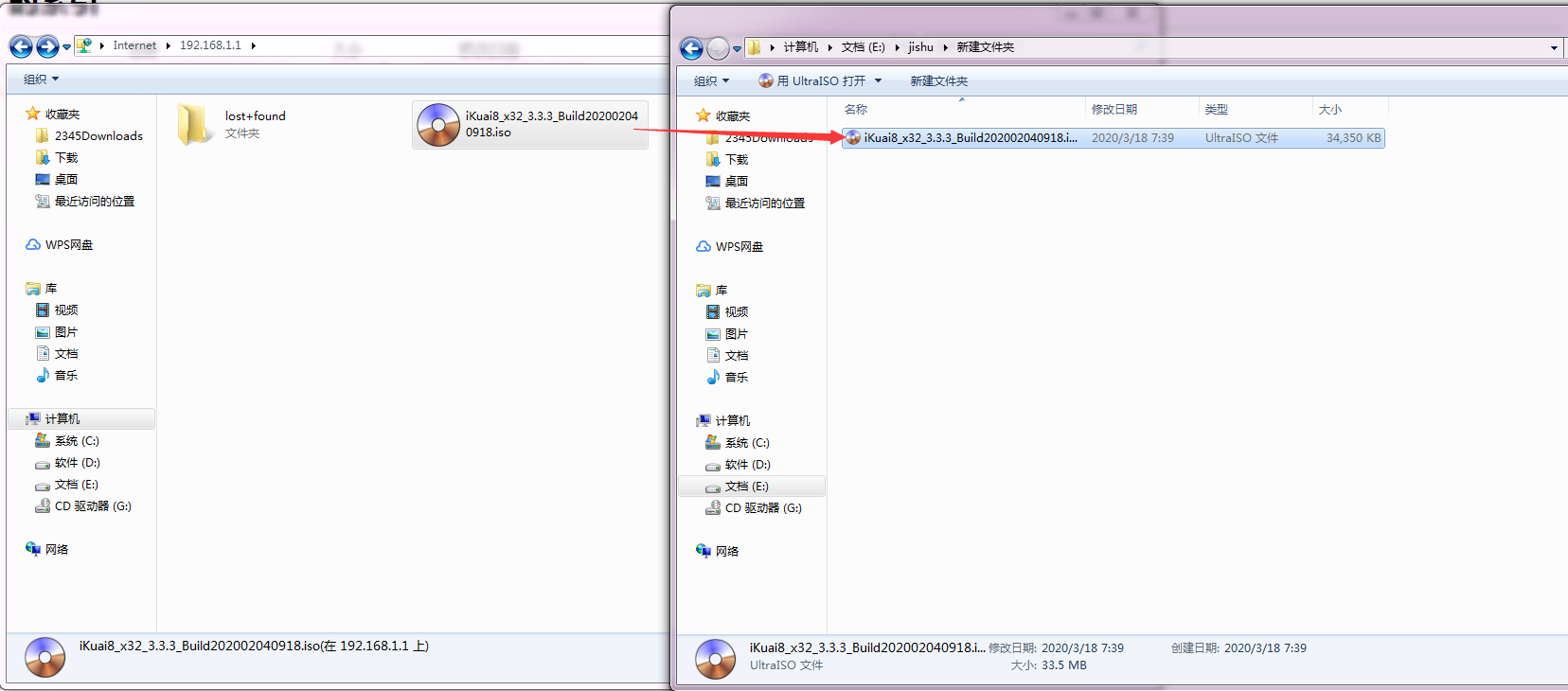Open 软件 (D:) drive in the right window

(x=738, y=464)
